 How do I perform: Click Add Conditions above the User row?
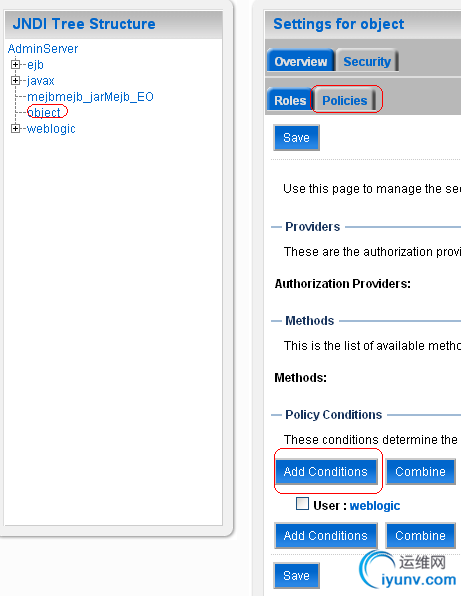tap(326, 471)
